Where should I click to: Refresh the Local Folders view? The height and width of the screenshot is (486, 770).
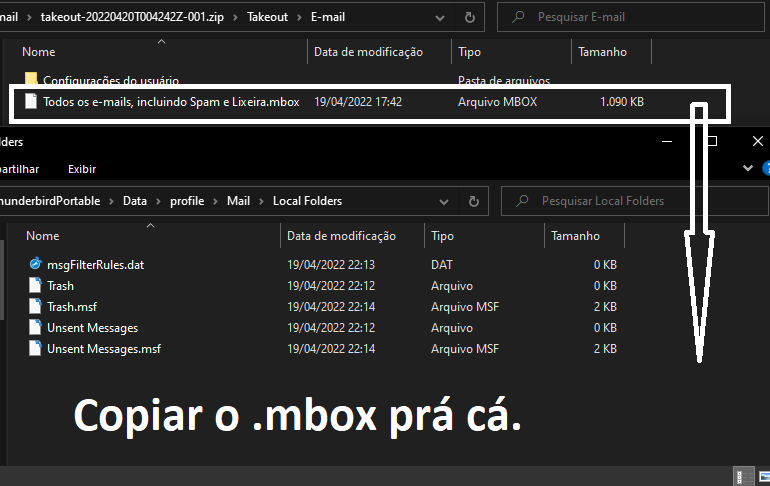click(471, 201)
